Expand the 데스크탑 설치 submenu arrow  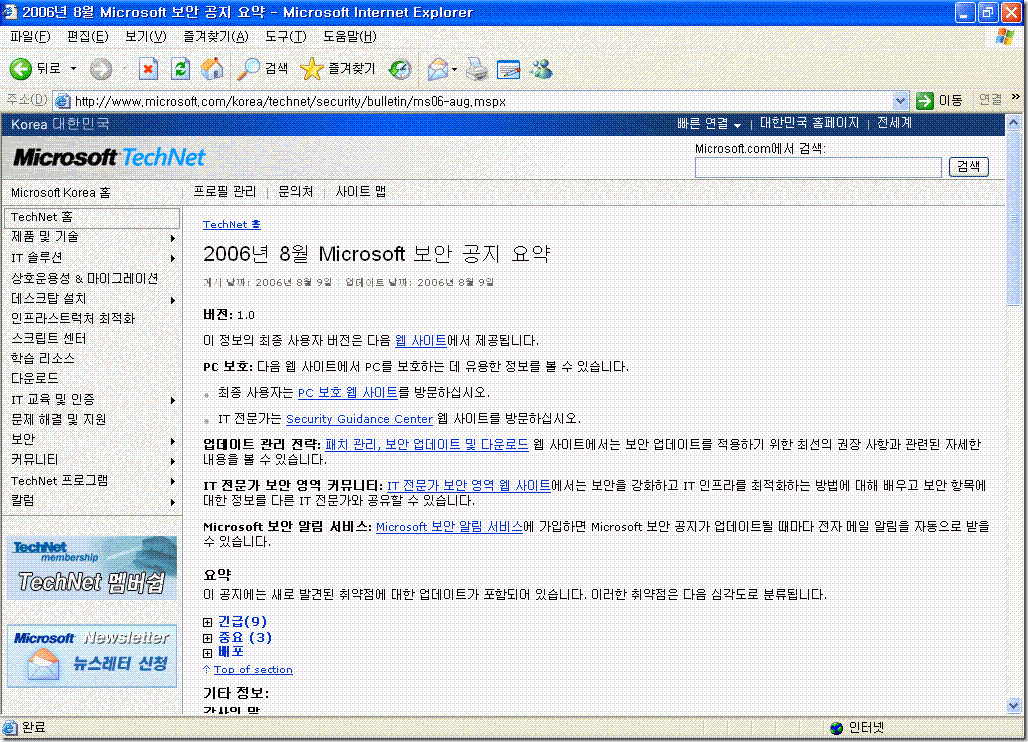pos(172,300)
